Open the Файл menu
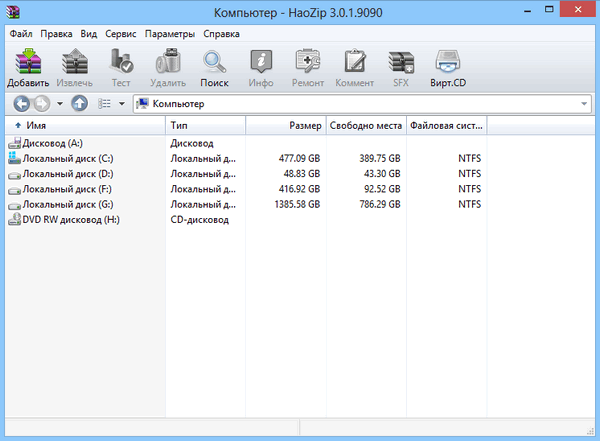Screen dimensions: 600x441 pos(21,33)
